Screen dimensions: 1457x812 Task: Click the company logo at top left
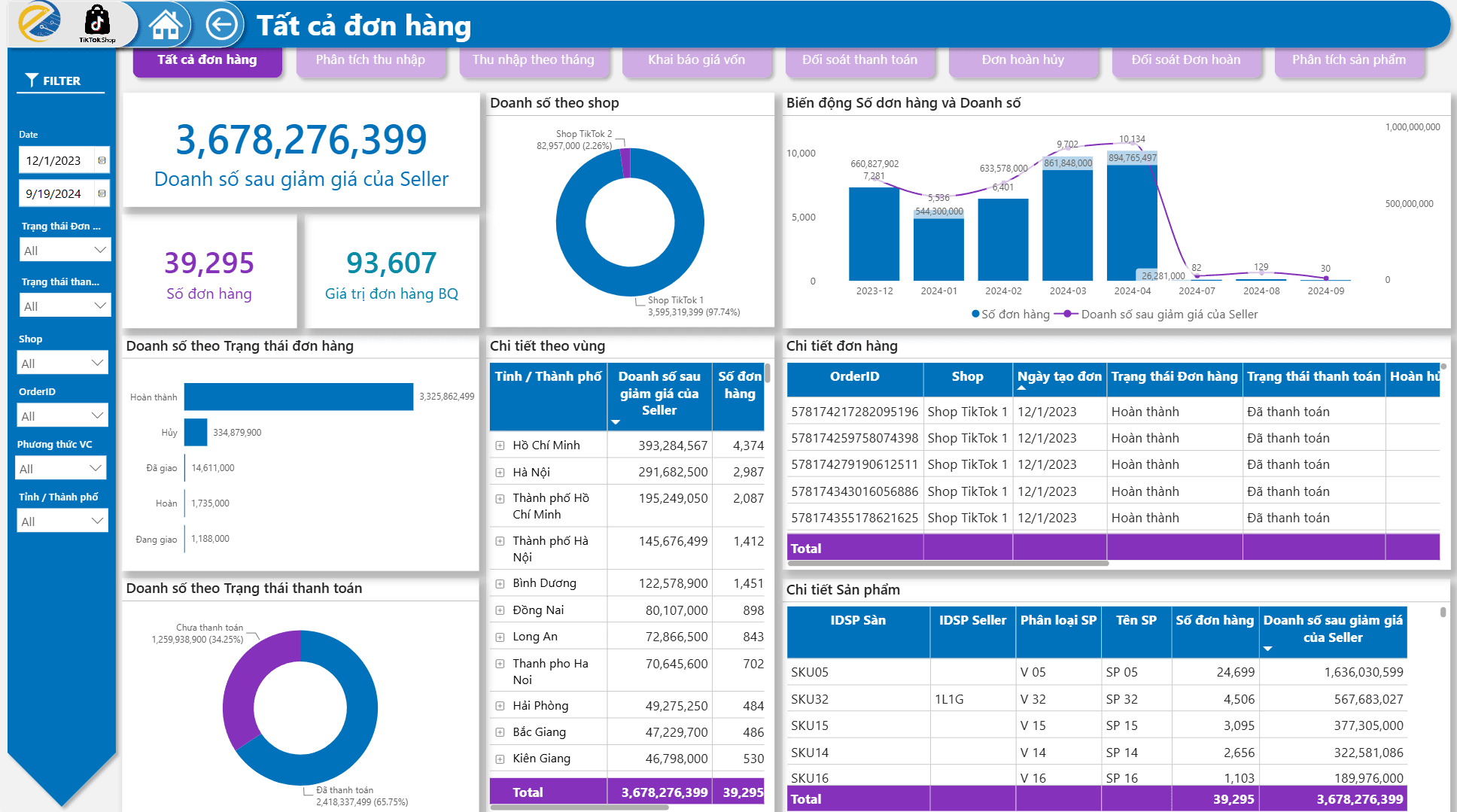pos(41,23)
